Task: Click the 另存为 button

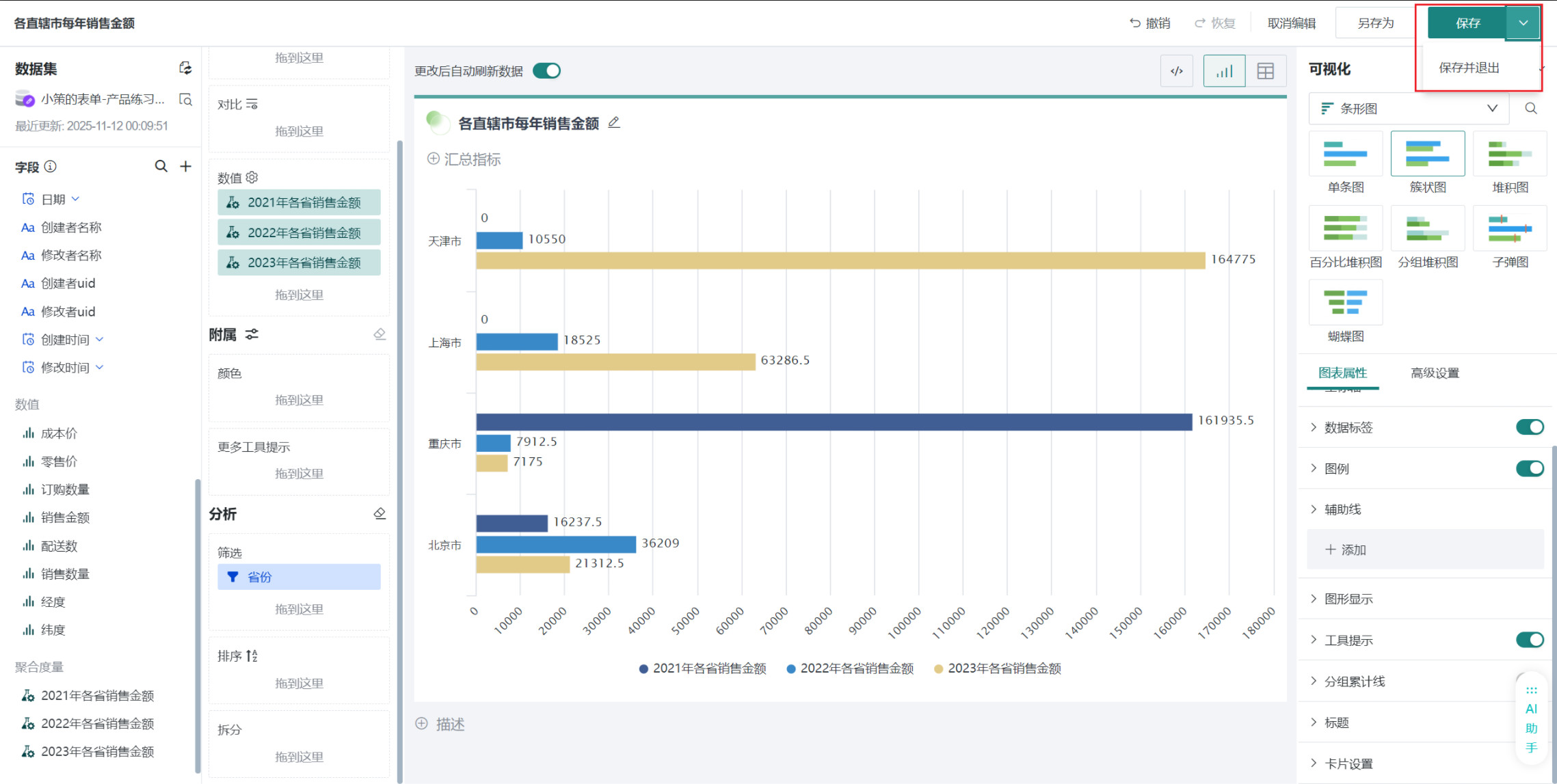Action: point(1375,23)
